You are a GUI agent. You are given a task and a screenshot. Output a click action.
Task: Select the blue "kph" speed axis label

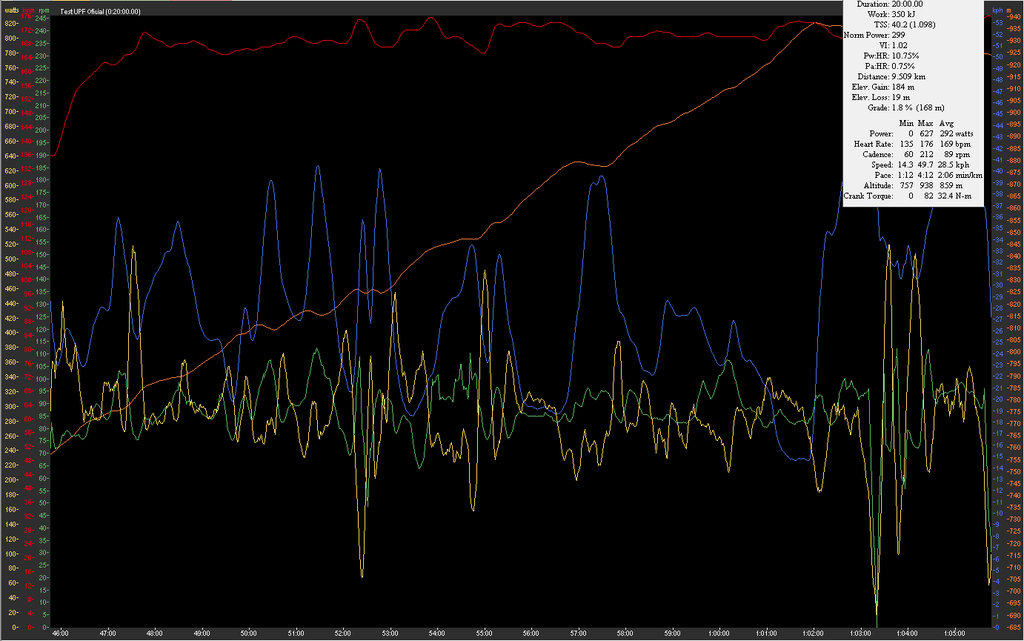click(x=995, y=11)
